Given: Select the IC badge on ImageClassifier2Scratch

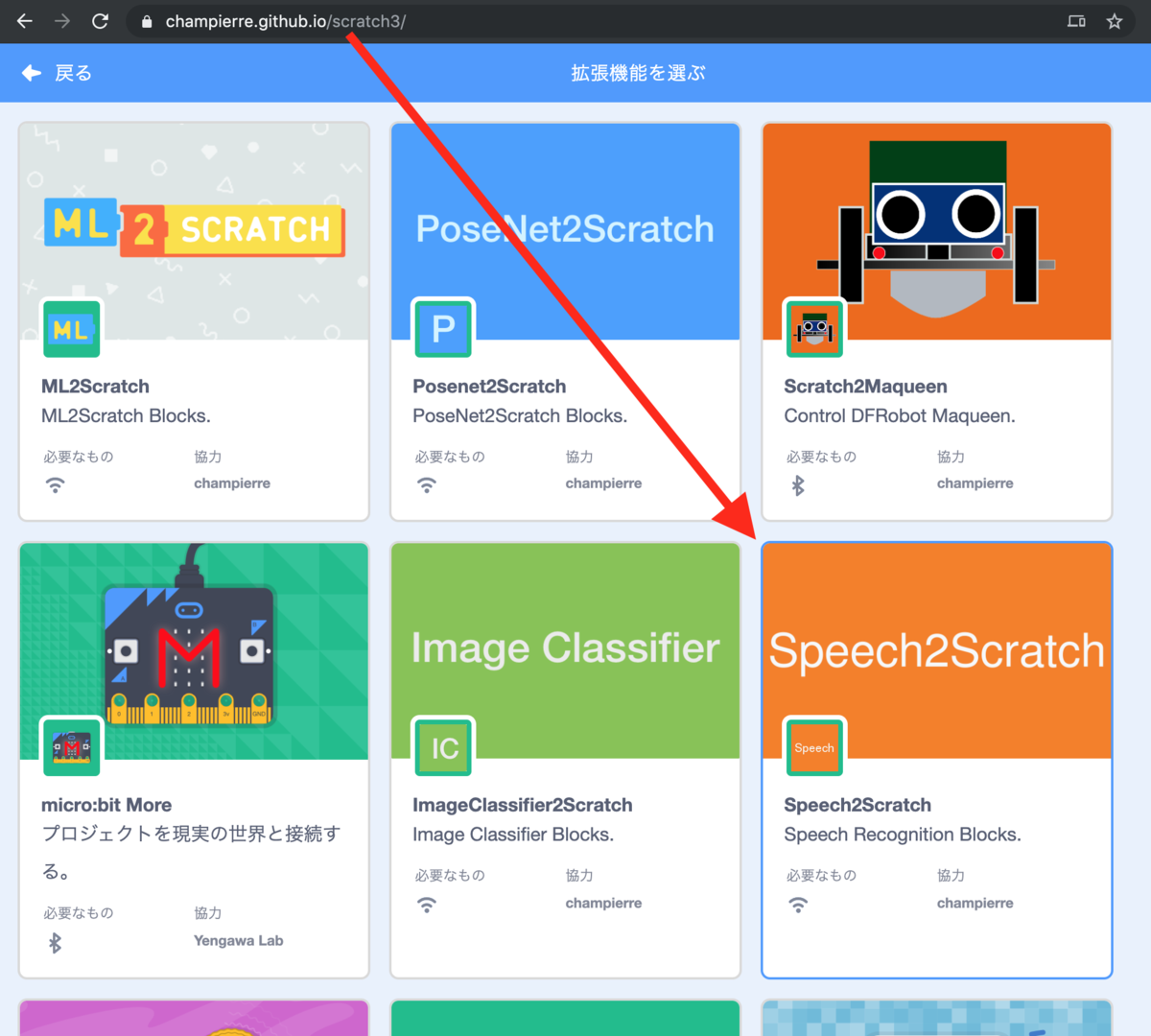Looking at the screenshot, I should (x=442, y=747).
